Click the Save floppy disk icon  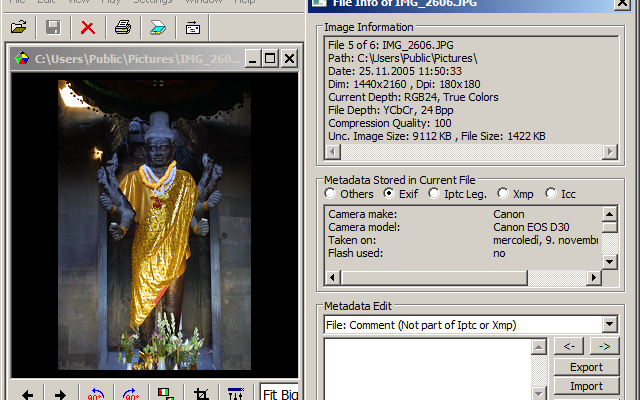pyautogui.click(x=53, y=27)
